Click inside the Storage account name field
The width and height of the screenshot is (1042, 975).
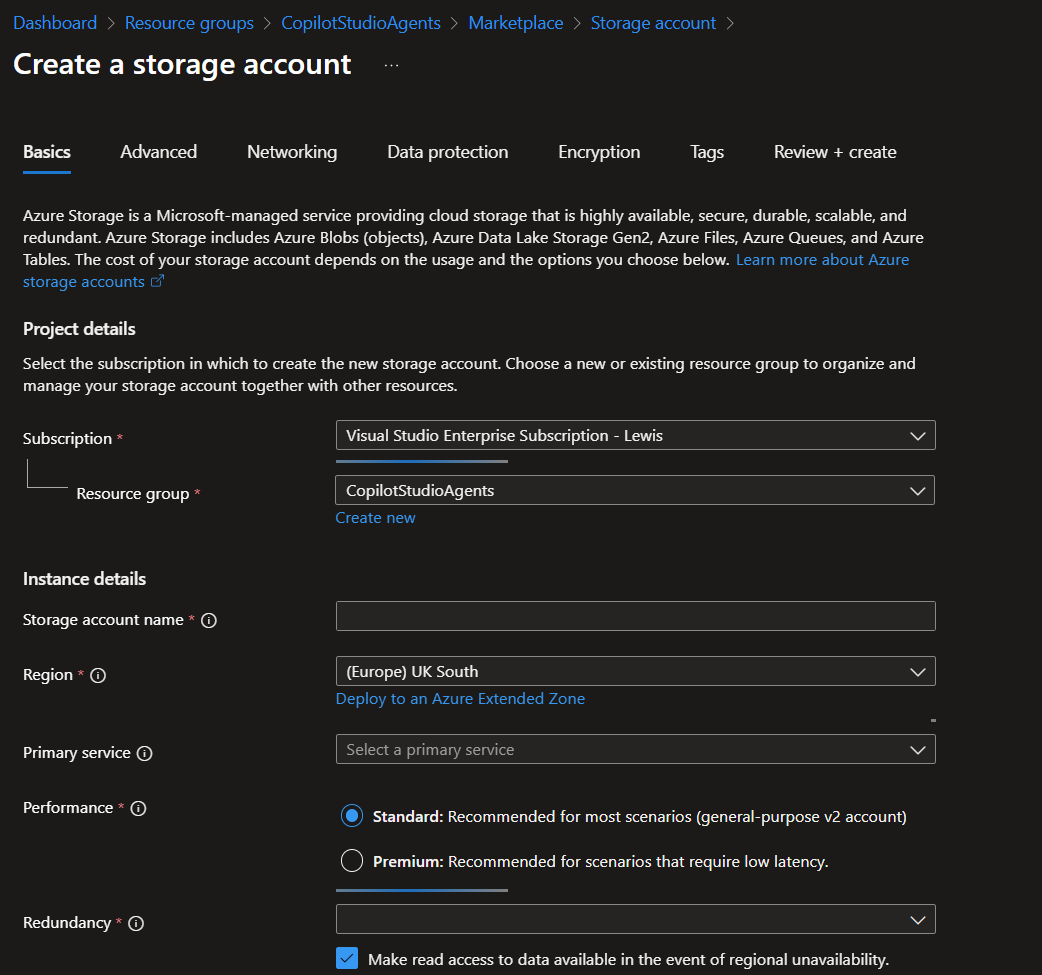coord(635,616)
